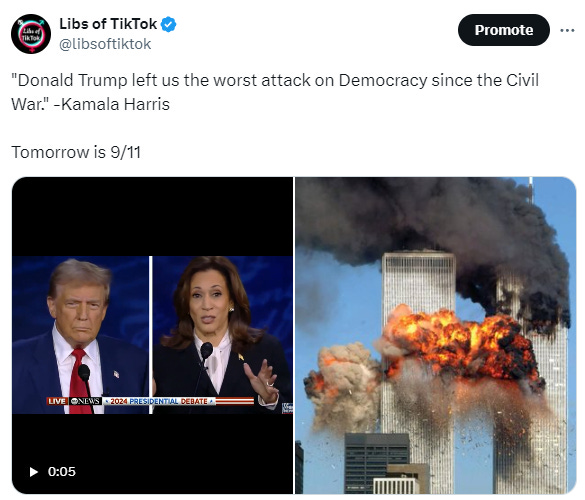
Task: Click the 0:05 video duration label
Action: pos(62,472)
